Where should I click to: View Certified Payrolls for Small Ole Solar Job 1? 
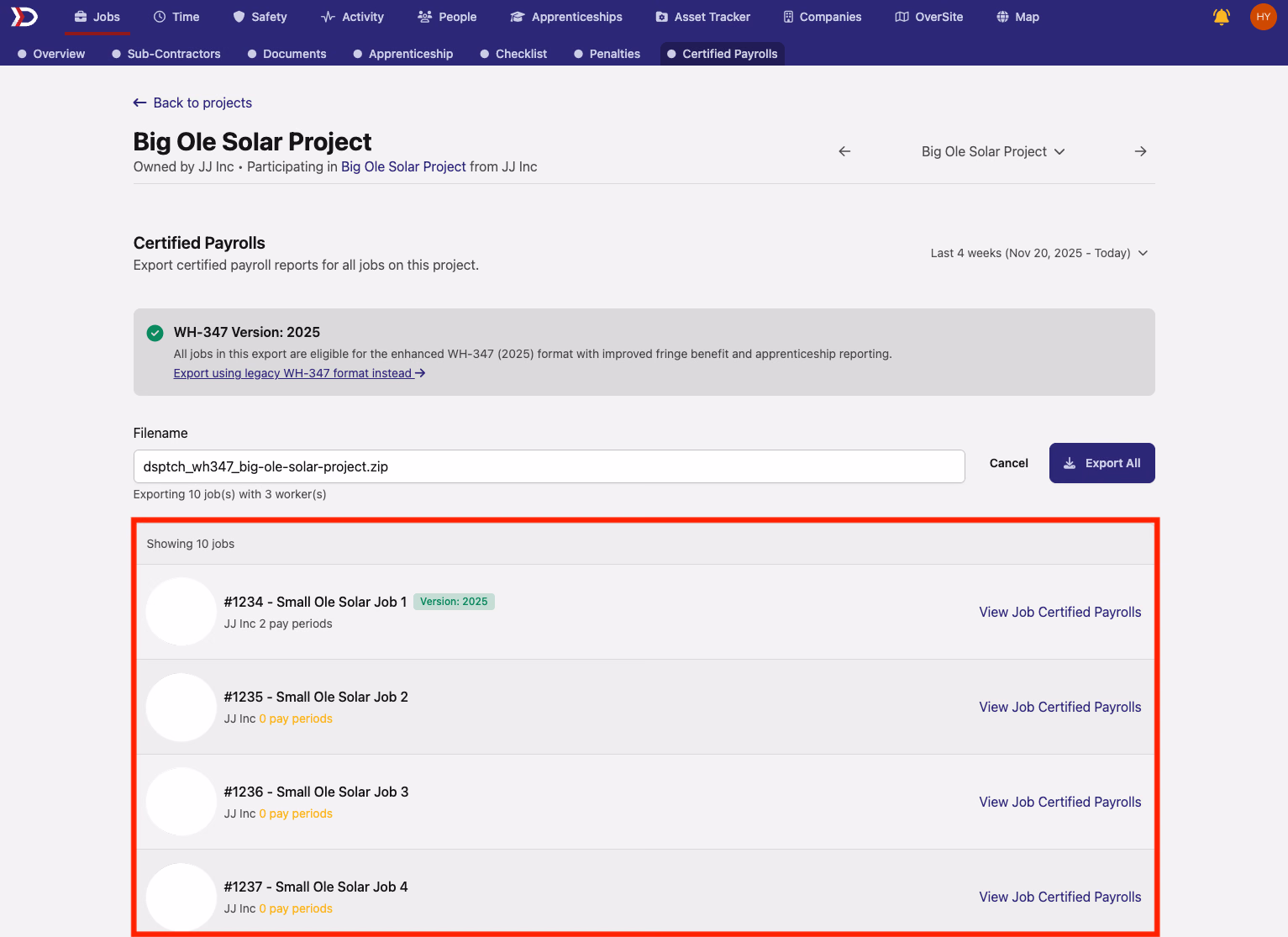[1060, 612]
